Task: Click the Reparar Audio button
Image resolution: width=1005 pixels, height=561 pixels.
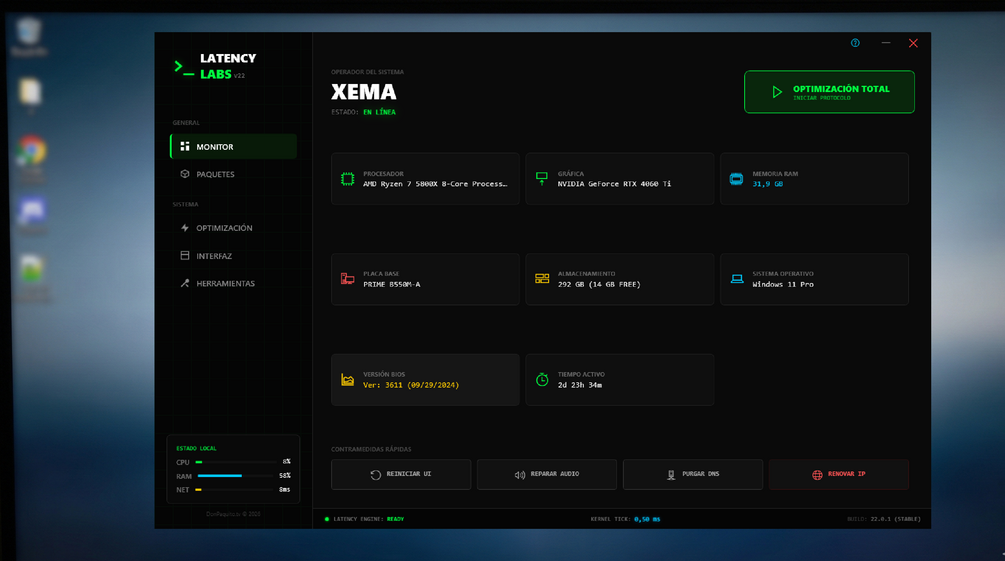Action: pos(547,474)
